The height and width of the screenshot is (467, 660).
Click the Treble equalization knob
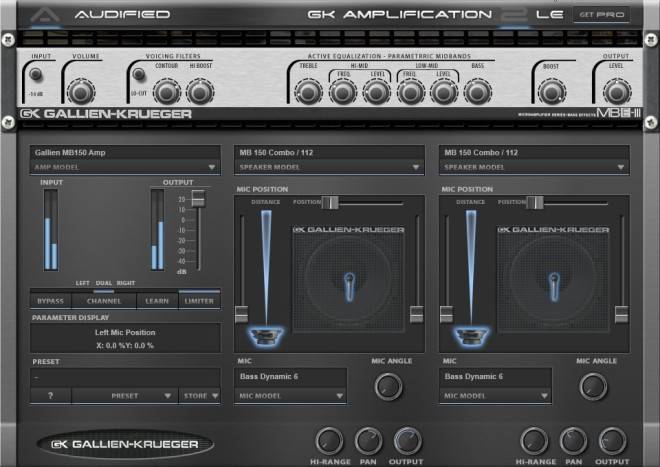click(308, 92)
